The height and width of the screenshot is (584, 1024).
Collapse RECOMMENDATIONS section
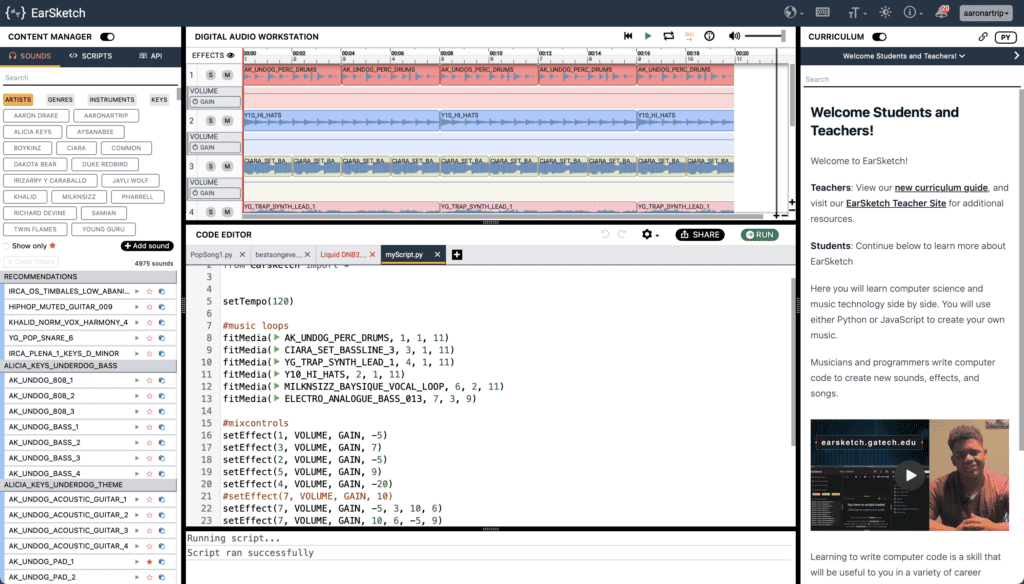pos(89,277)
